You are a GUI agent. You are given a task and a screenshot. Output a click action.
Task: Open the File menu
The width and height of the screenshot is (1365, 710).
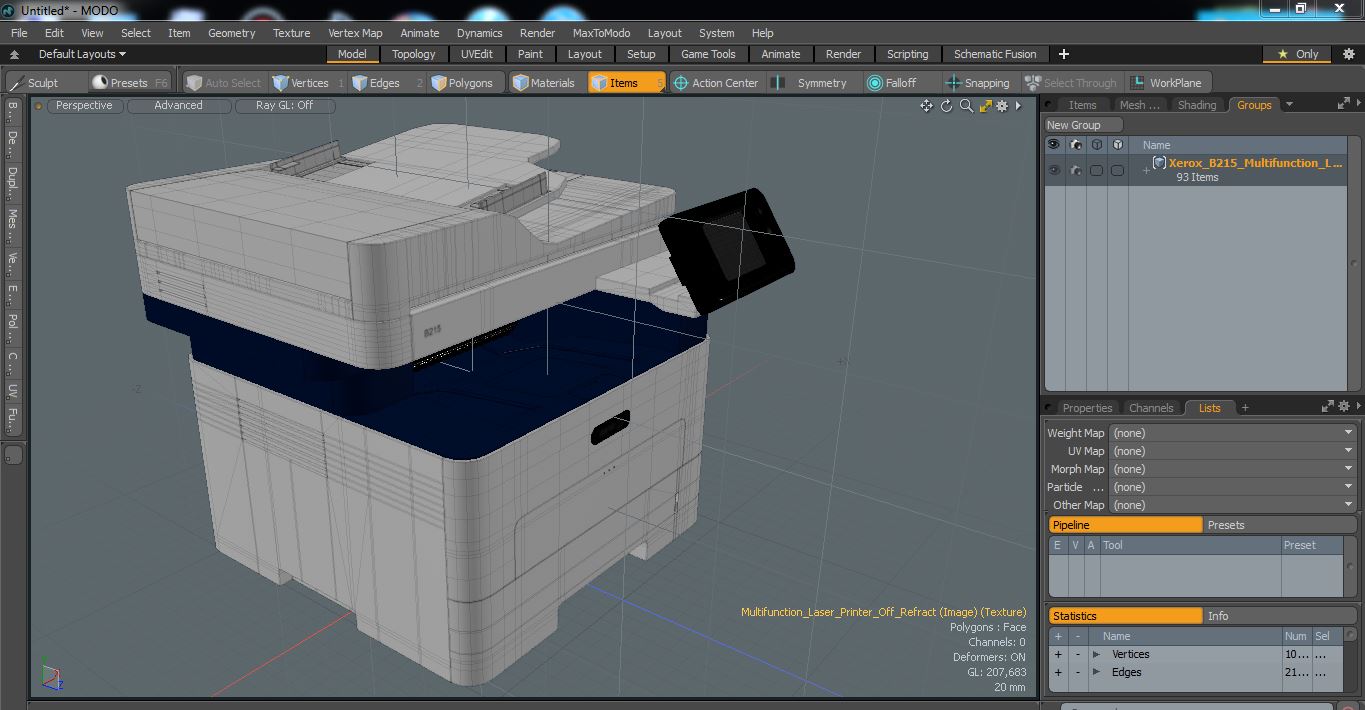[19, 33]
